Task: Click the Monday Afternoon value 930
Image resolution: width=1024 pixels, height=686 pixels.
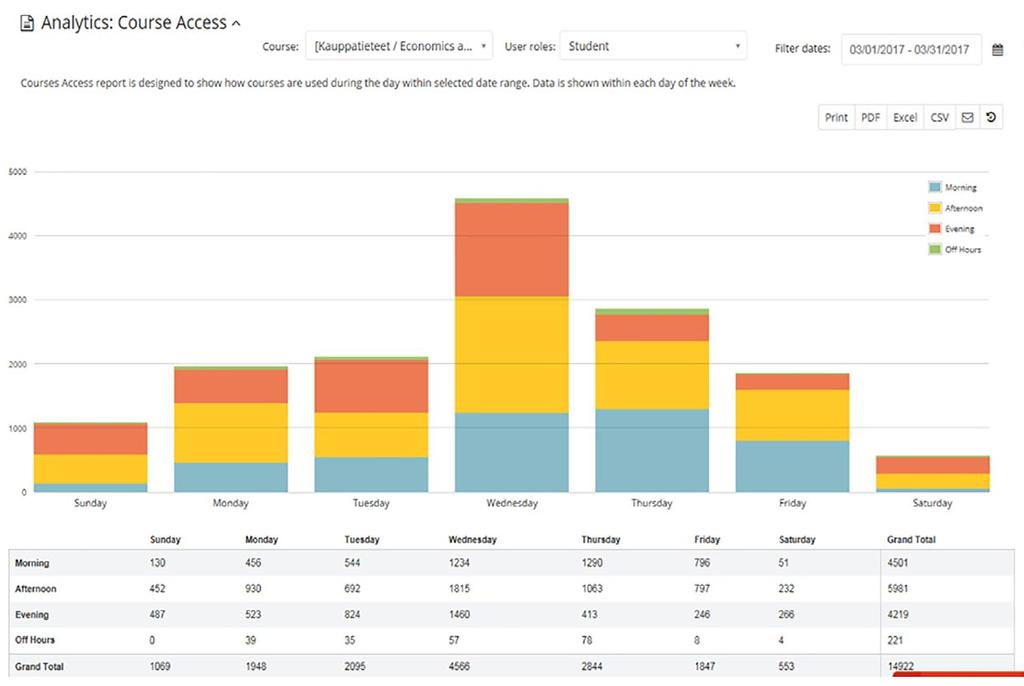Action: (x=253, y=589)
